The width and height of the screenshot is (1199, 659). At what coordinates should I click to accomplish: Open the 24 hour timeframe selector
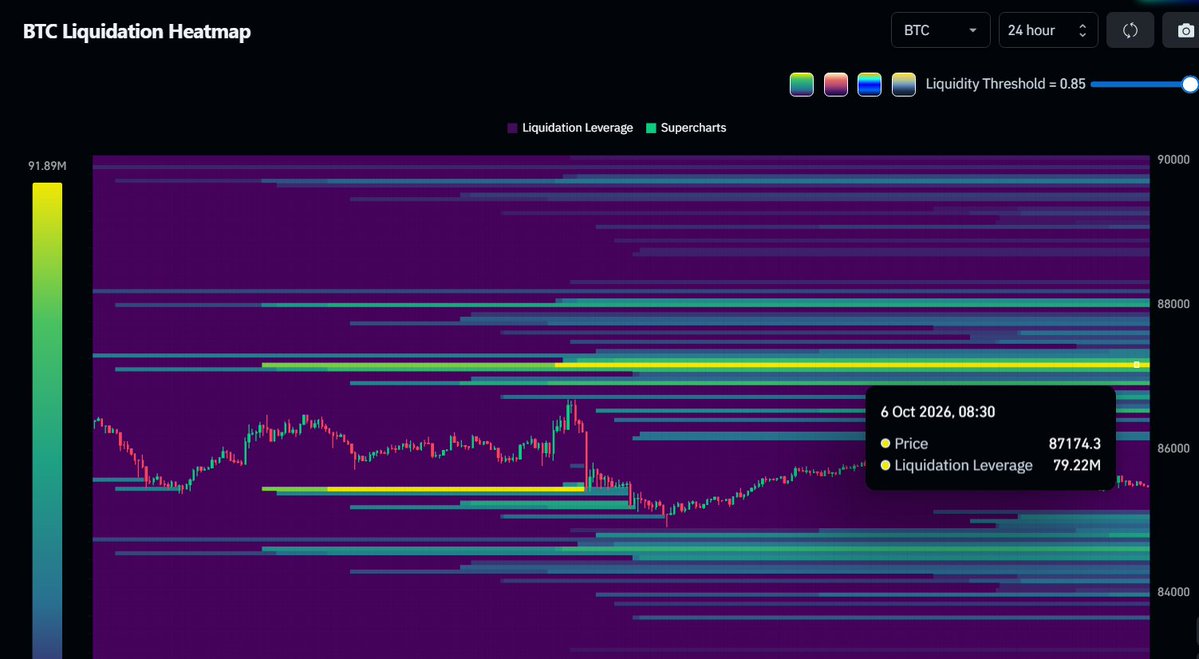(x=1048, y=31)
